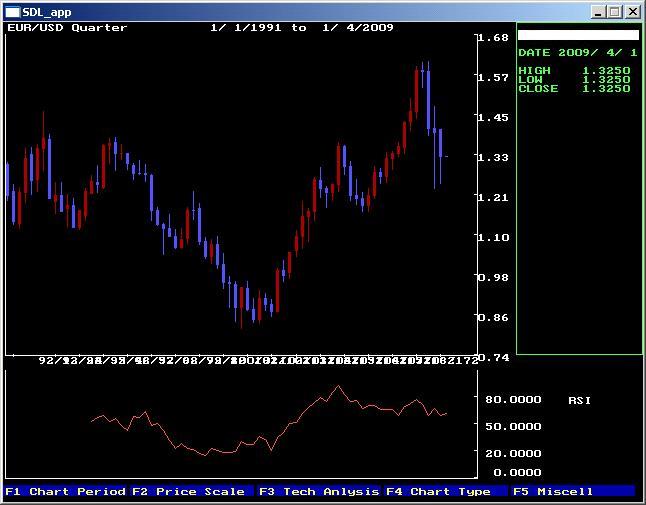Click the SDL_app window title text
Screen dimensions: 646x505
47,12
